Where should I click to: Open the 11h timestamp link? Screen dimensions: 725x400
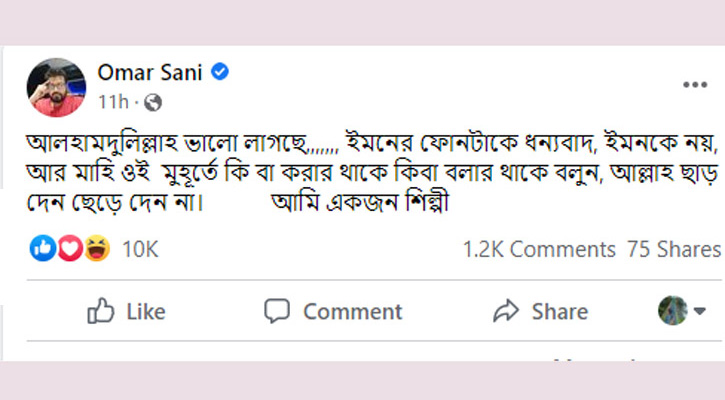111,101
